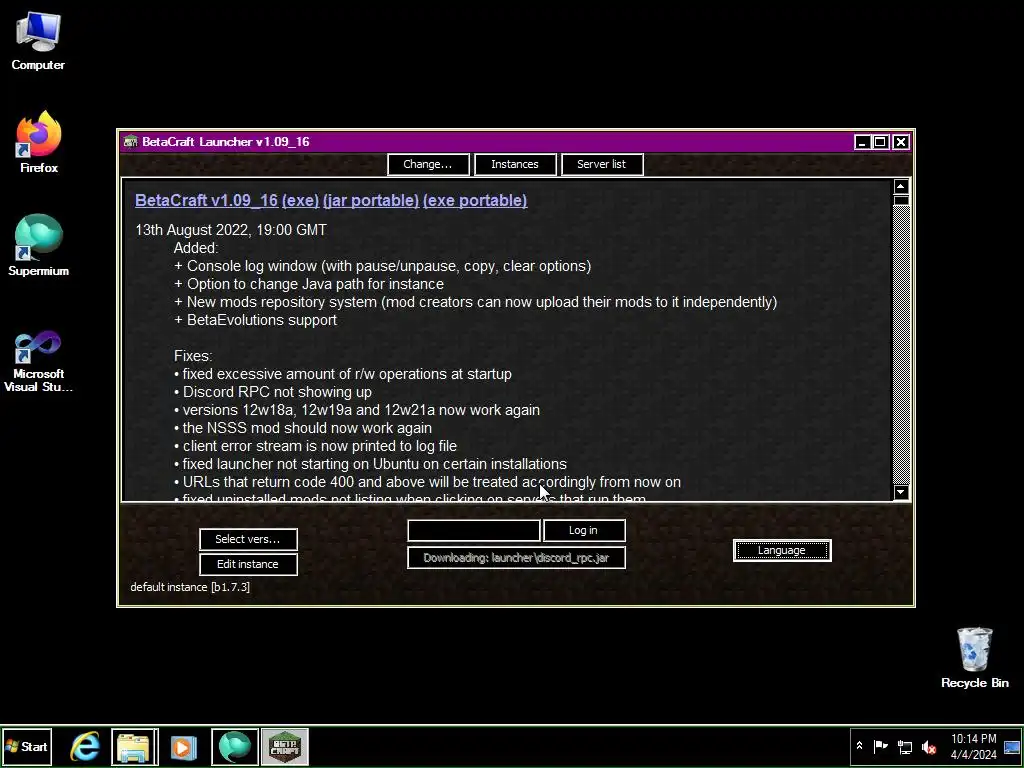Click '+ New mods repository system' line
1024x768 pixels.
tap(475, 302)
